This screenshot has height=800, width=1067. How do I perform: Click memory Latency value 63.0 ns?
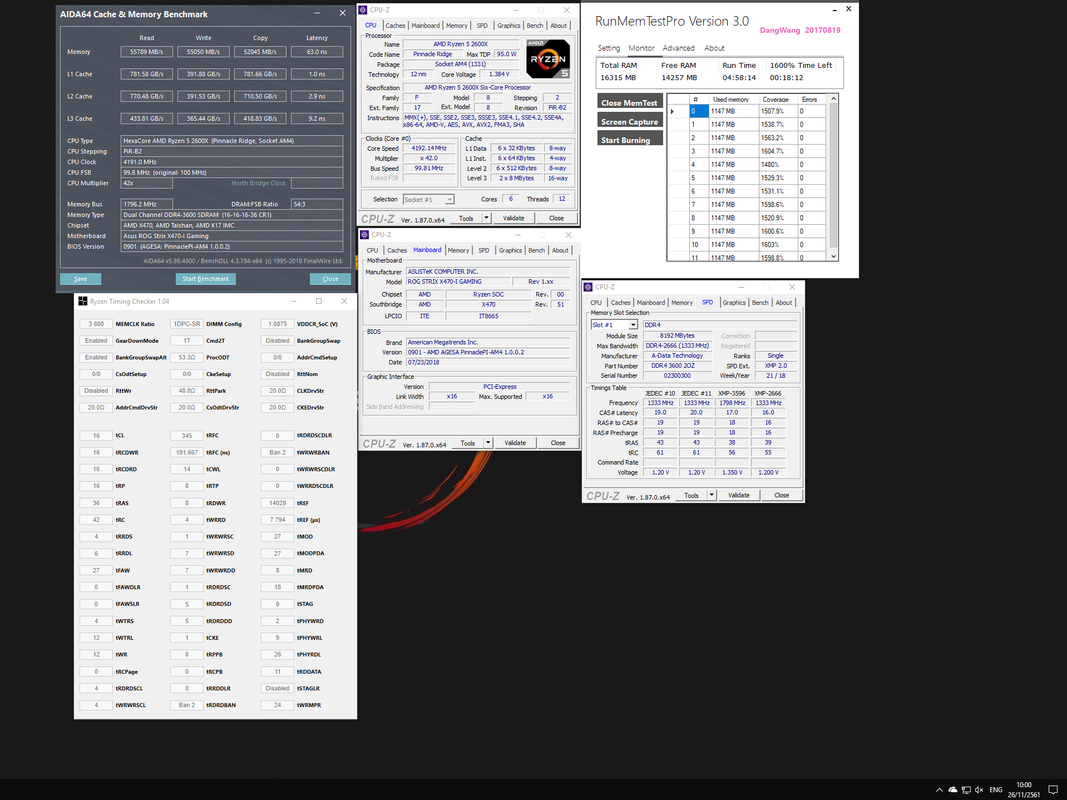(316, 52)
